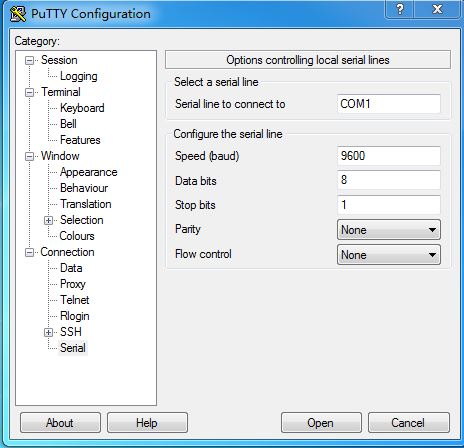Click the 'Category:' label
Image resolution: width=464 pixels, height=448 pixels.
point(37,41)
